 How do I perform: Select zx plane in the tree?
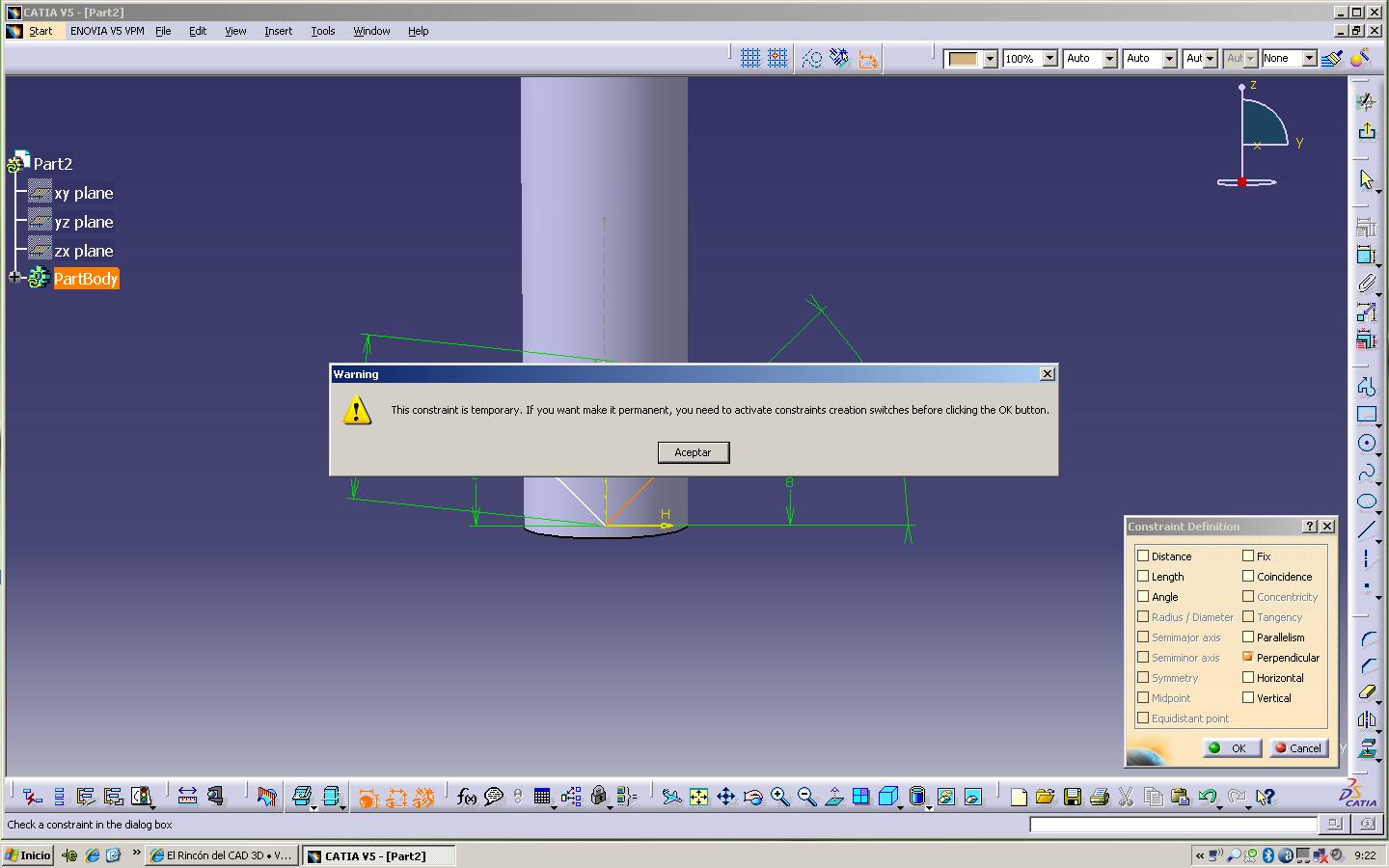(83, 251)
